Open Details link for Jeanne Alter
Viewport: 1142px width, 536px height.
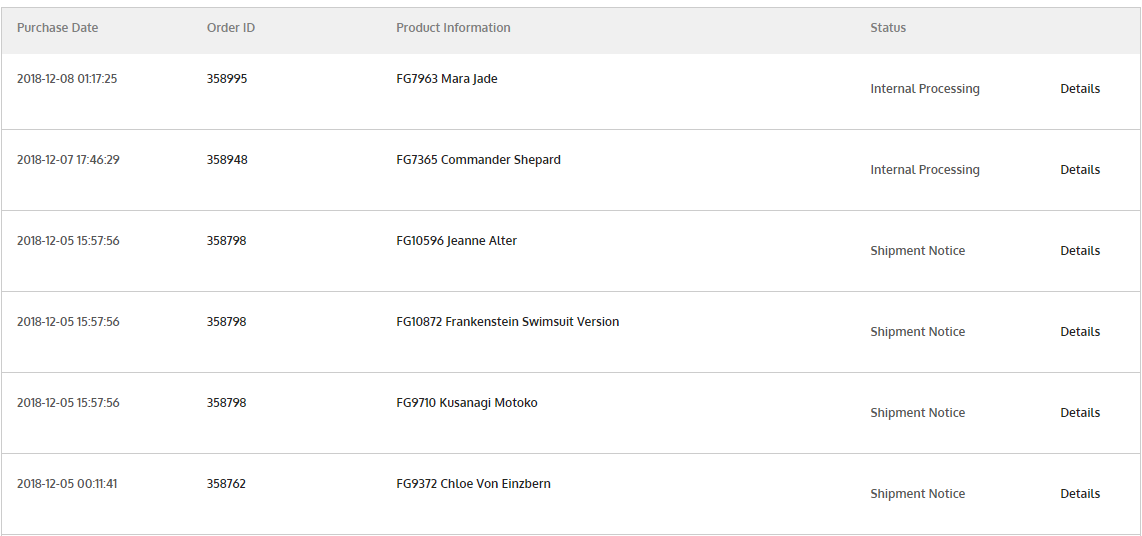(1080, 251)
